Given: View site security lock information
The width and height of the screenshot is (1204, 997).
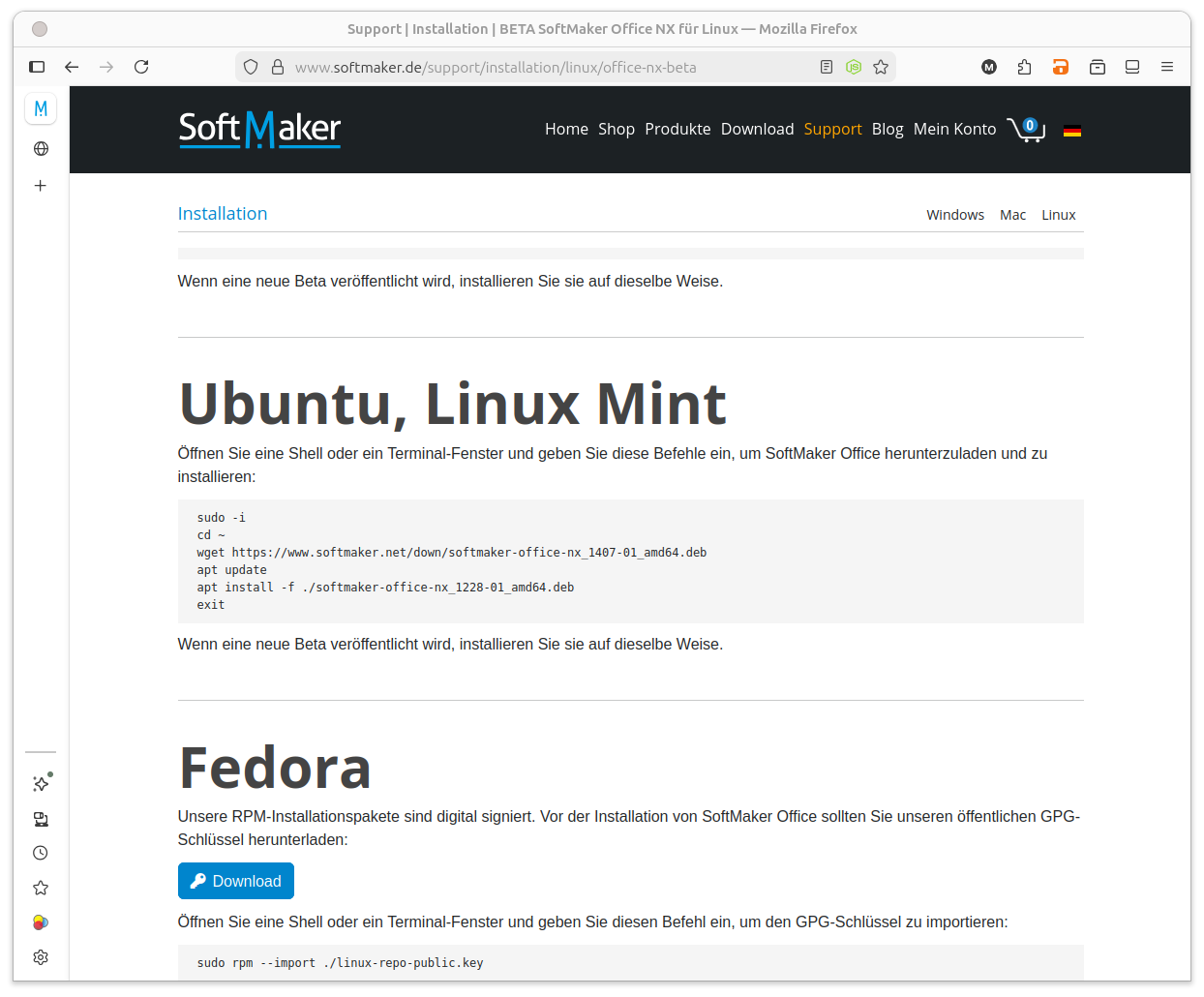Looking at the screenshot, I should click(278, 67).
